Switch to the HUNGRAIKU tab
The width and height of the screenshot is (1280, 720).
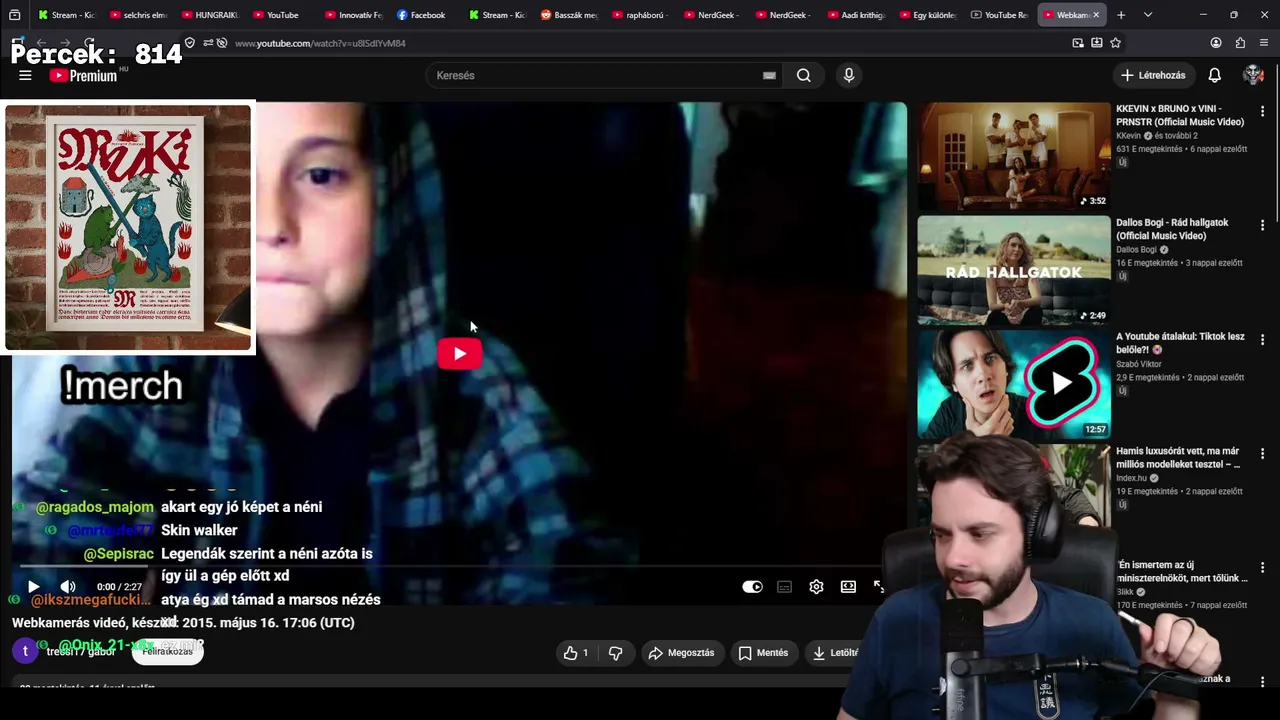(x=211, y=15)
